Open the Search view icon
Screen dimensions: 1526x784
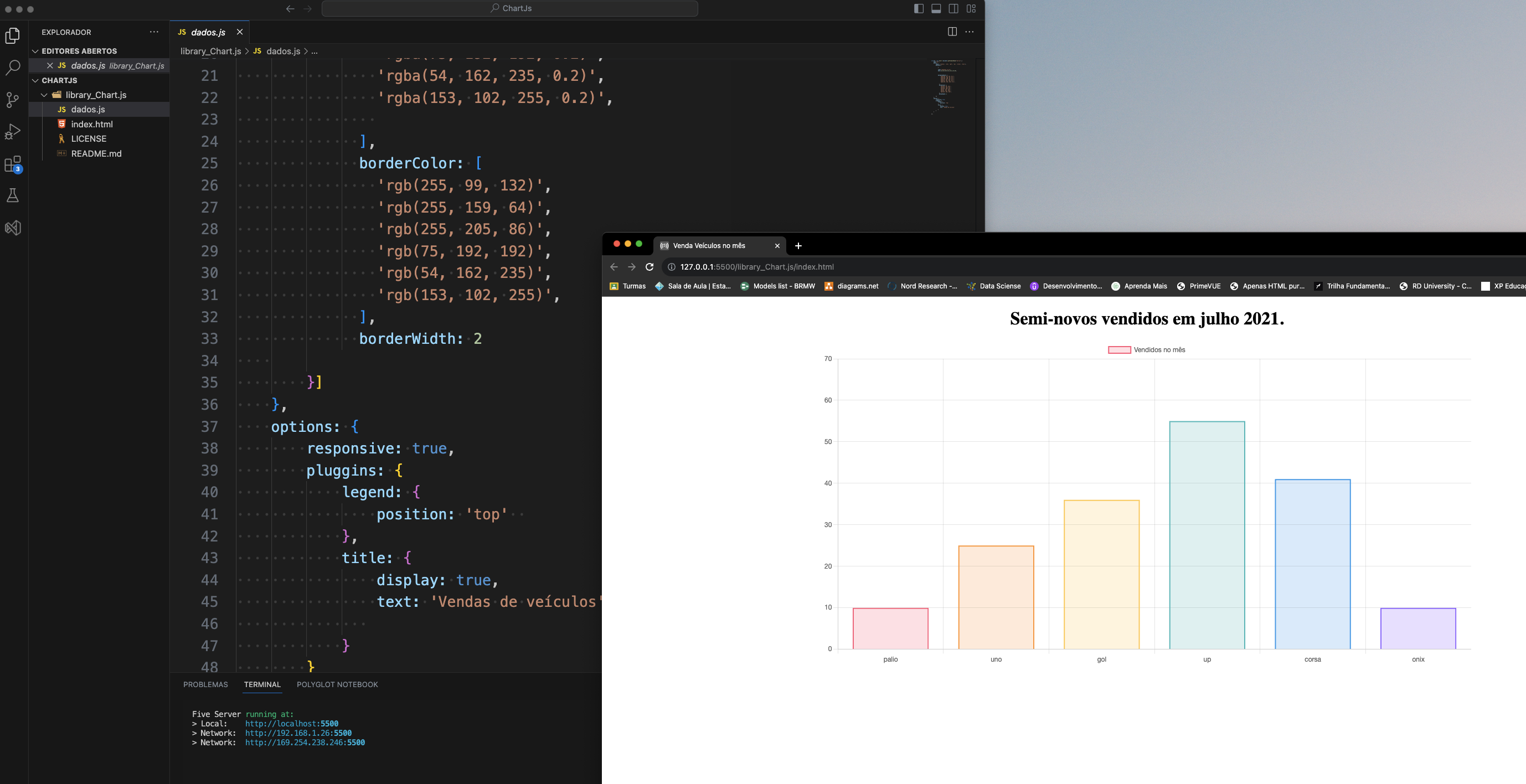(12, 68)
